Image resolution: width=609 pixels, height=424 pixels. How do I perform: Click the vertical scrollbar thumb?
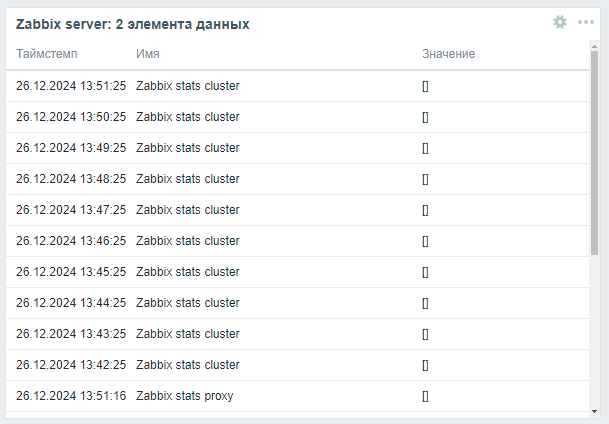click(x=594, y=153)
